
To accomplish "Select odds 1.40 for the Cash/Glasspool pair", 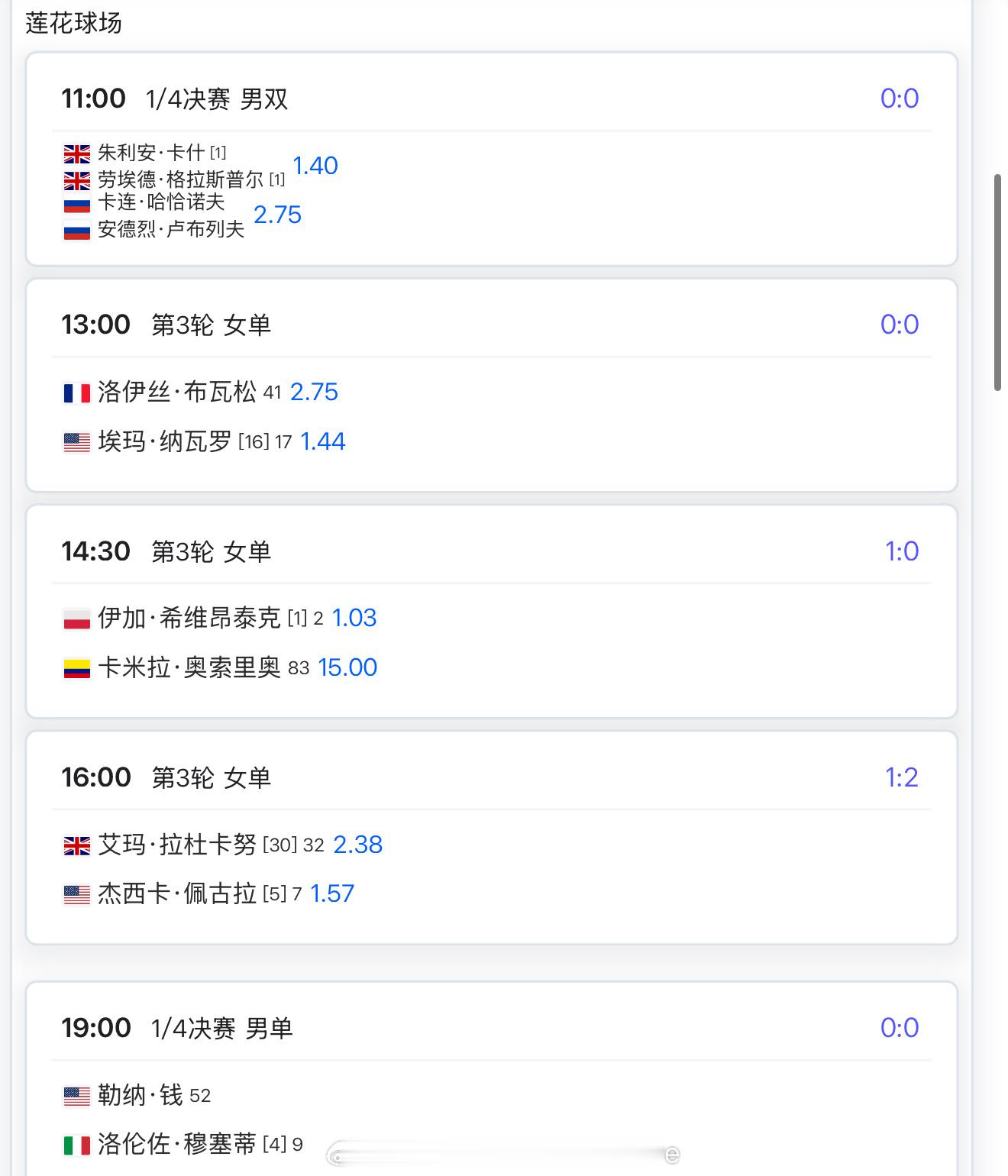I will 315,166.
